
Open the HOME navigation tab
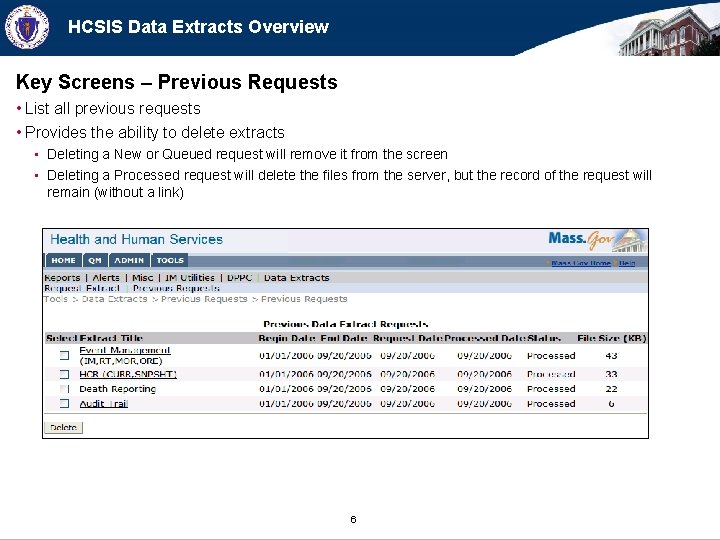(63, 260)
